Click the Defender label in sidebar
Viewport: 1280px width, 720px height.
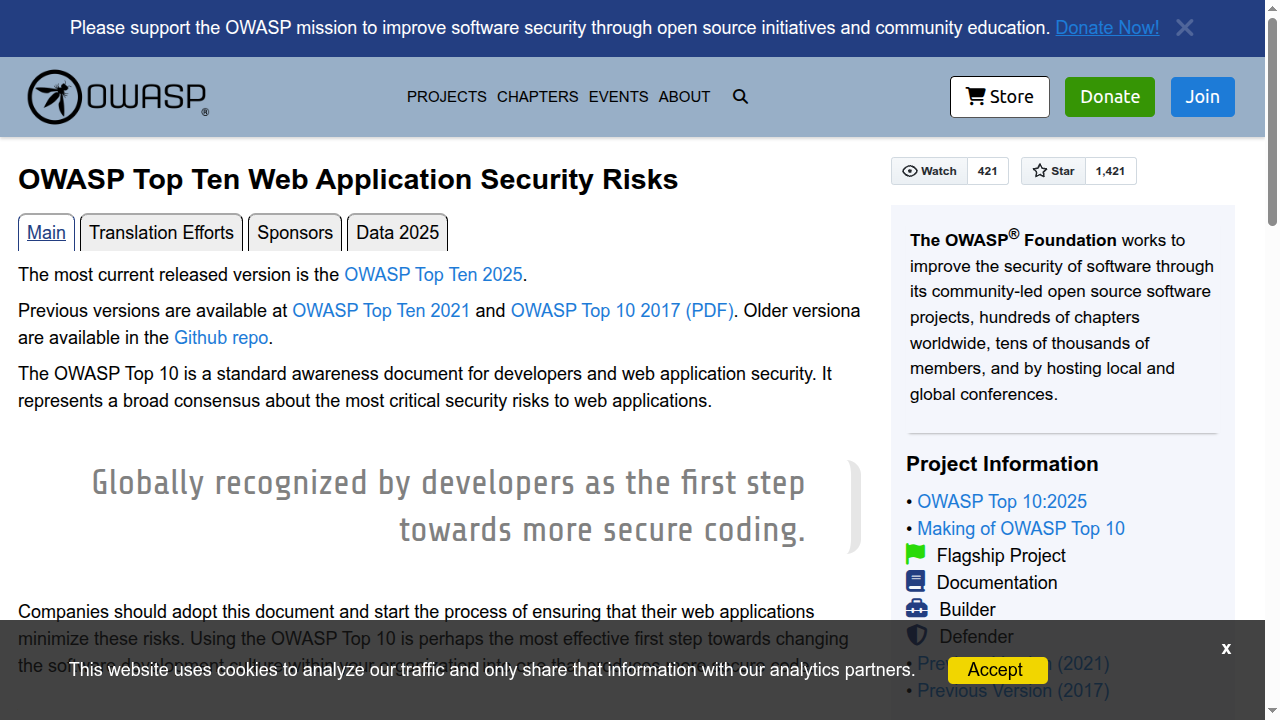point(976,636)
